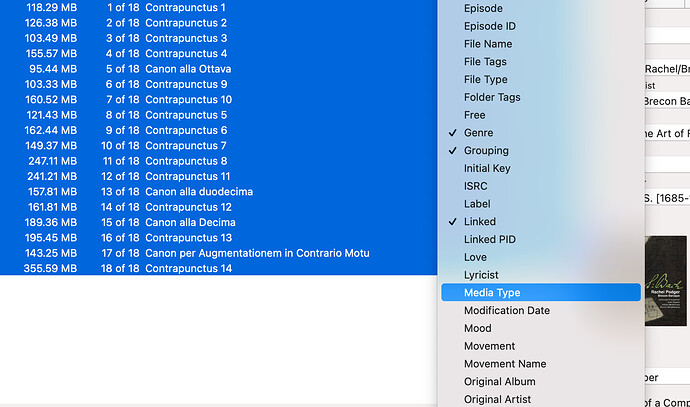Pick the Episode ID option
Screen dimensions: 690x407
click(490, 26)
